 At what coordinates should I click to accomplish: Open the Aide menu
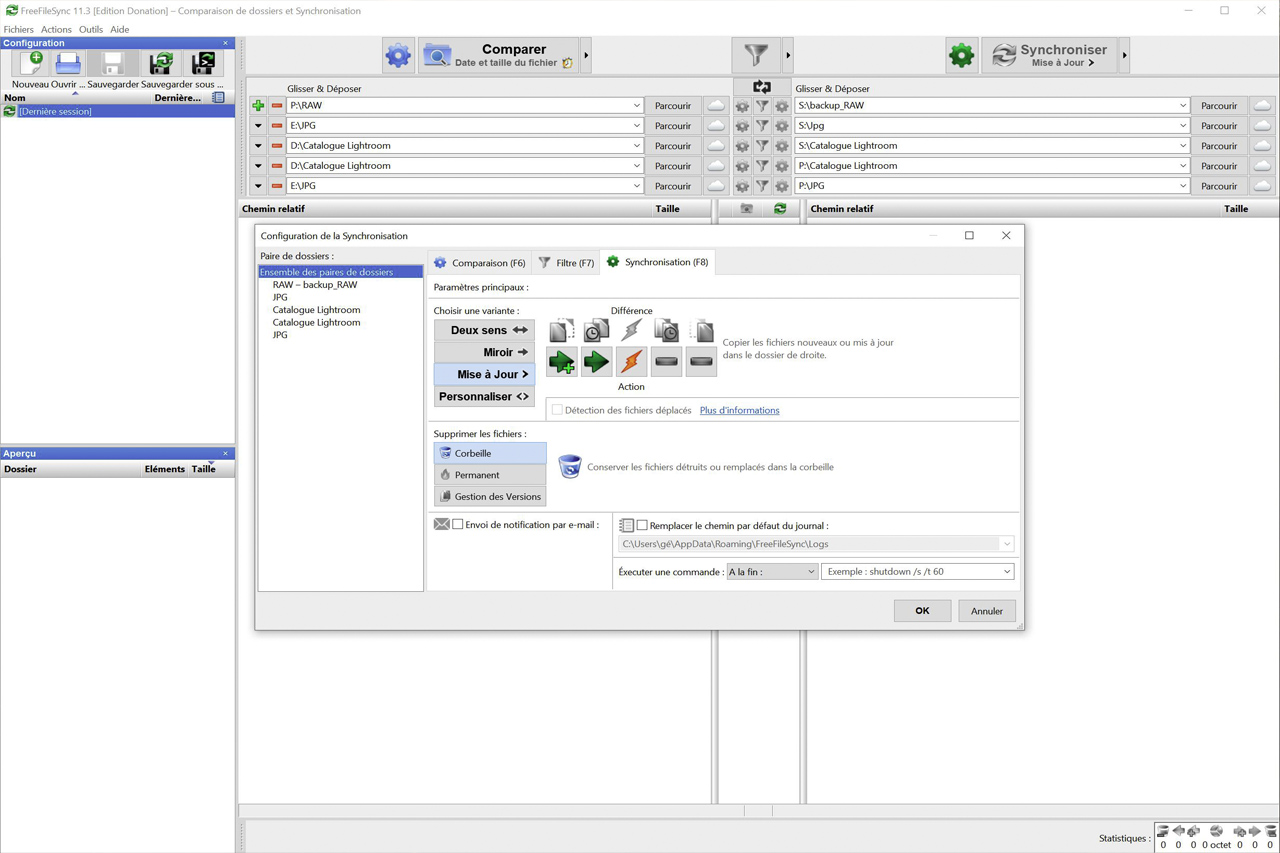(x=120, y=30)
